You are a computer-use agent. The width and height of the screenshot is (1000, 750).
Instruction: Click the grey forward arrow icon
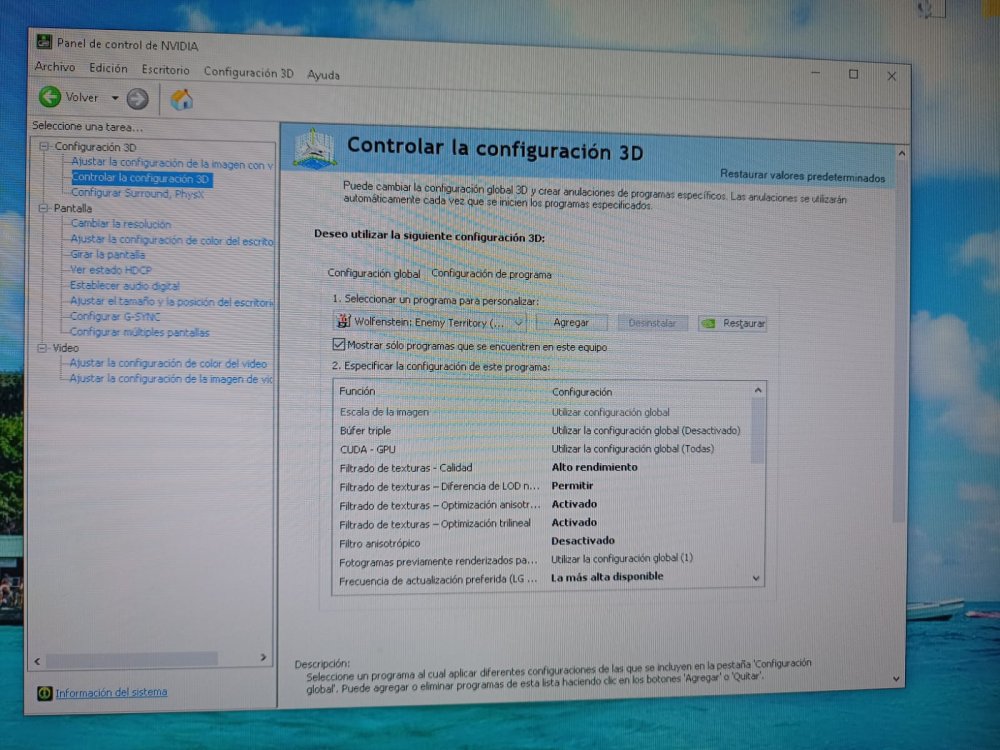pyautogui.click(x=137, y=99)
